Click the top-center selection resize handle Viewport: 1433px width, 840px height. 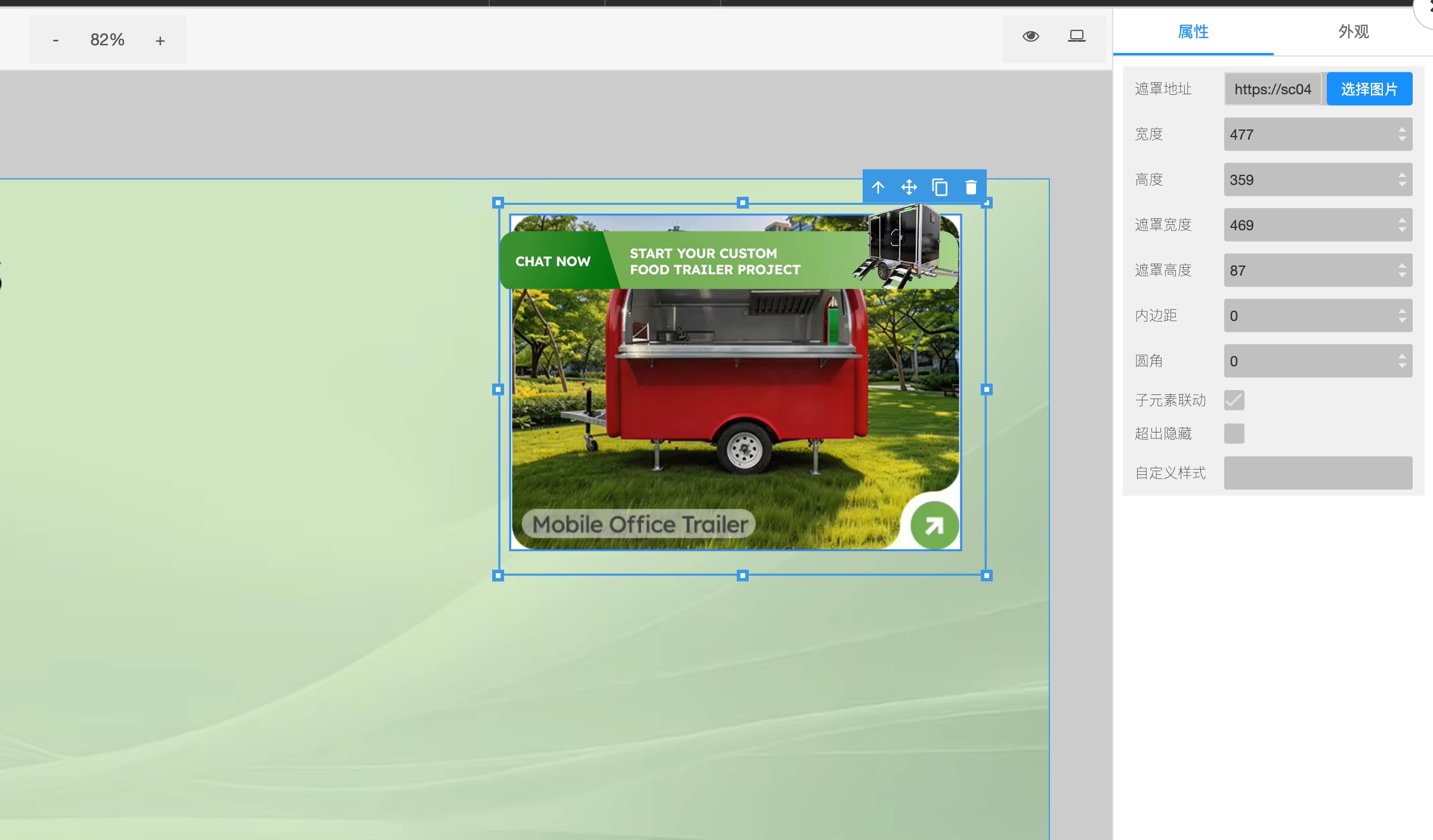point(742,203)
